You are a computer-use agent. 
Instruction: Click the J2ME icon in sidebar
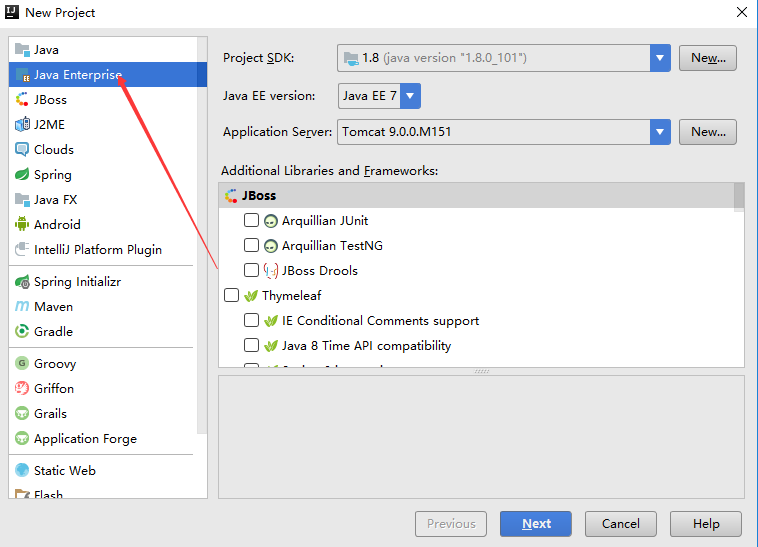point(22,125)
